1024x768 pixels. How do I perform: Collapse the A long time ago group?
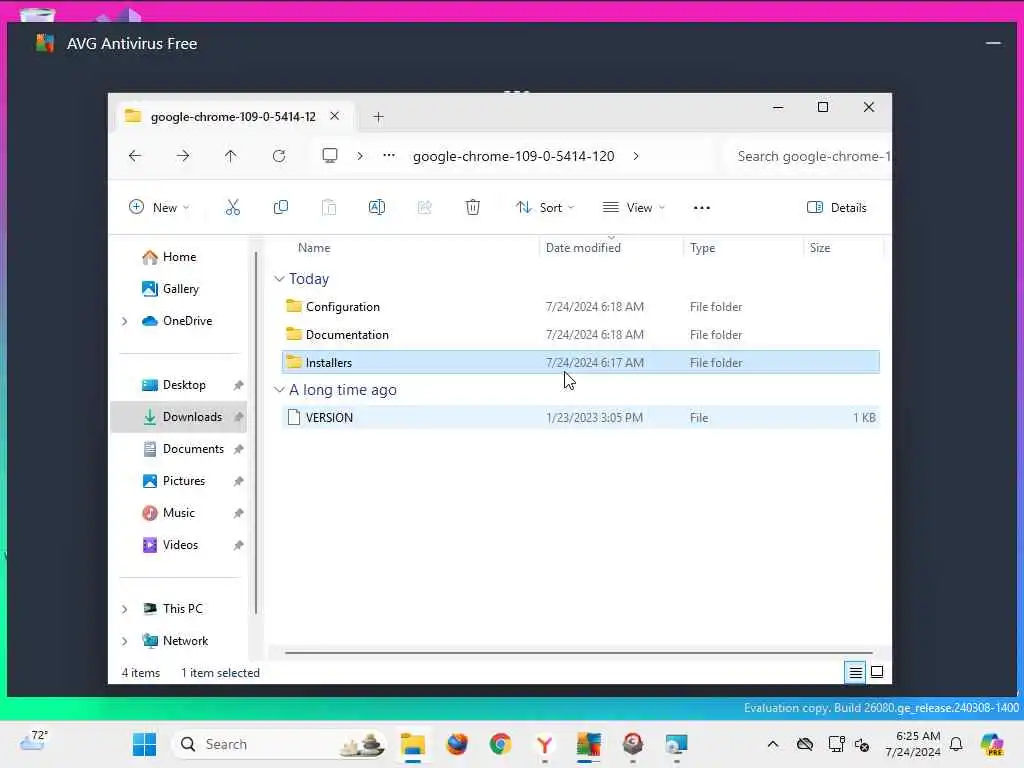point(279,390)
